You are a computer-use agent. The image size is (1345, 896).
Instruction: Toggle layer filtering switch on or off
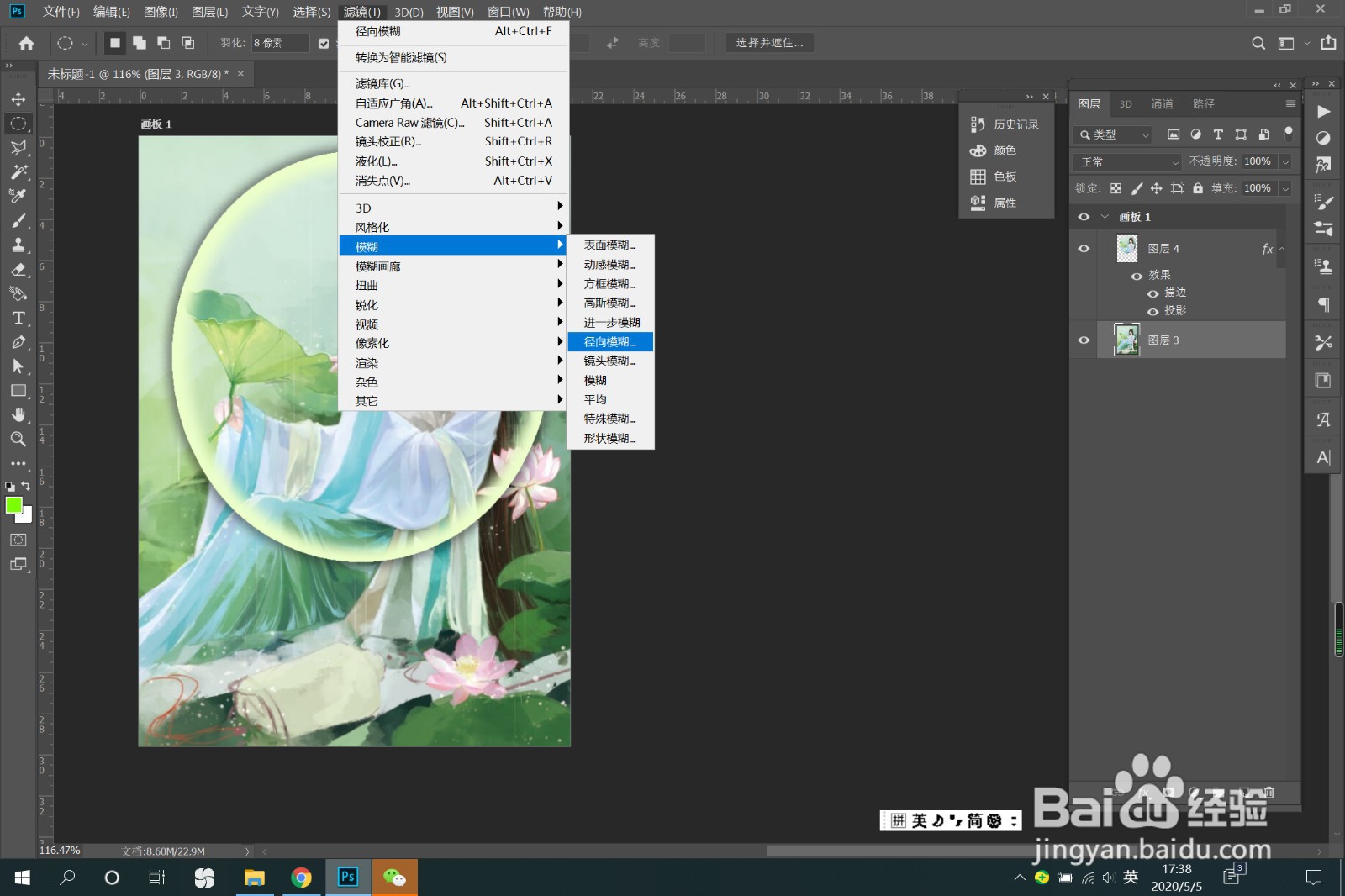[x=1289, y=133]
